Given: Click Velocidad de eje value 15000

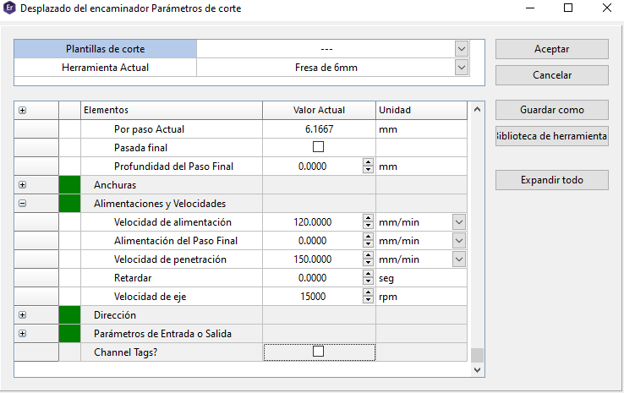Looking at the screenshot, I should point(312,296).
